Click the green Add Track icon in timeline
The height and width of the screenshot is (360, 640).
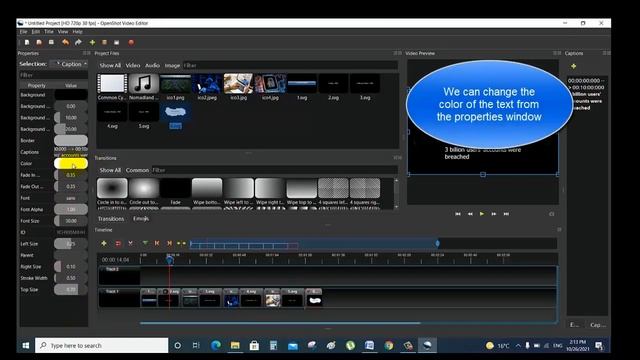coord(104,243)
